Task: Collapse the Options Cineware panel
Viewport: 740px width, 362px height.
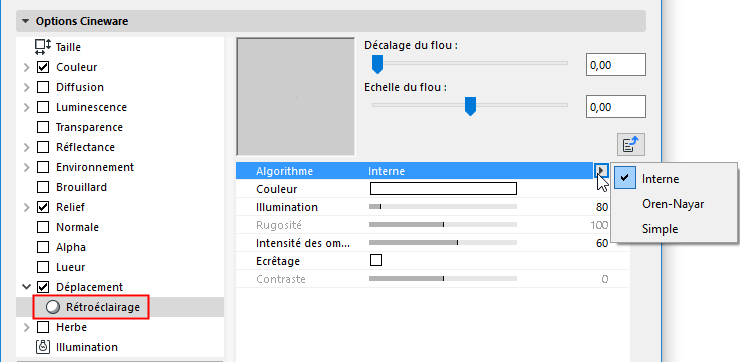Action: coord(25,21)
